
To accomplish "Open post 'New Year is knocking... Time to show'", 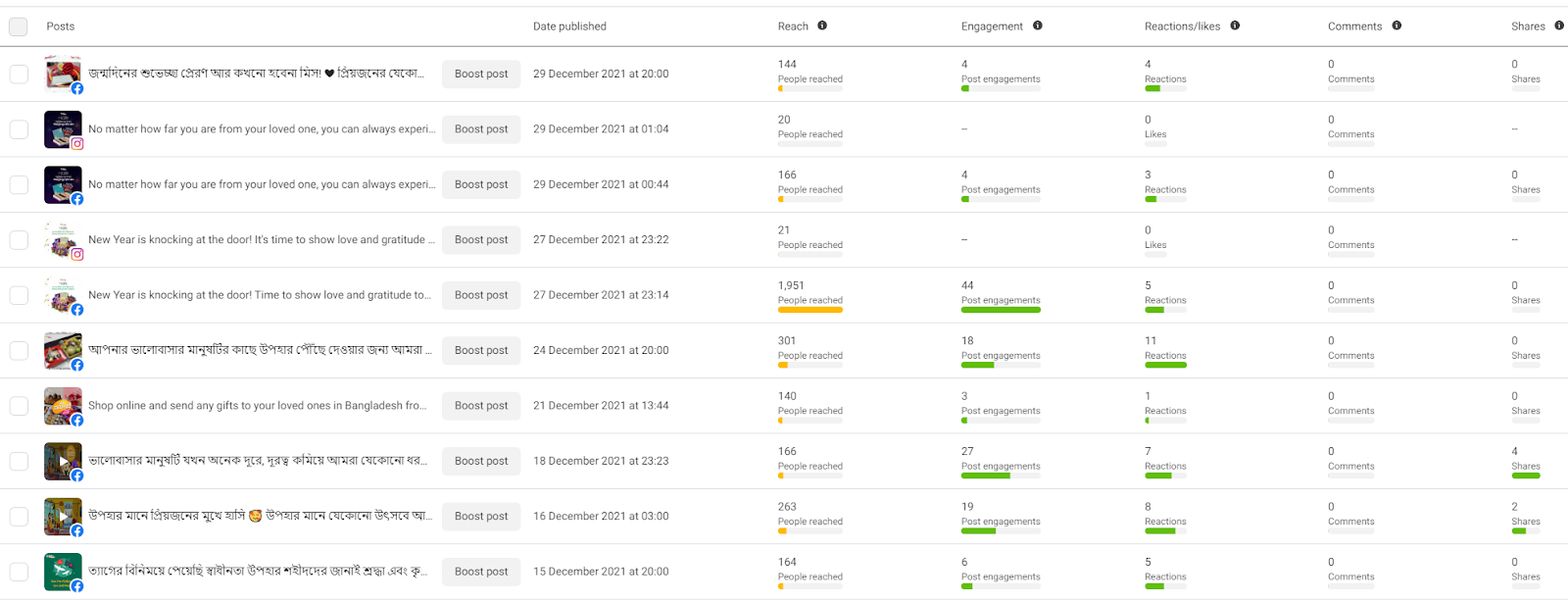I will tap(260, 295).
